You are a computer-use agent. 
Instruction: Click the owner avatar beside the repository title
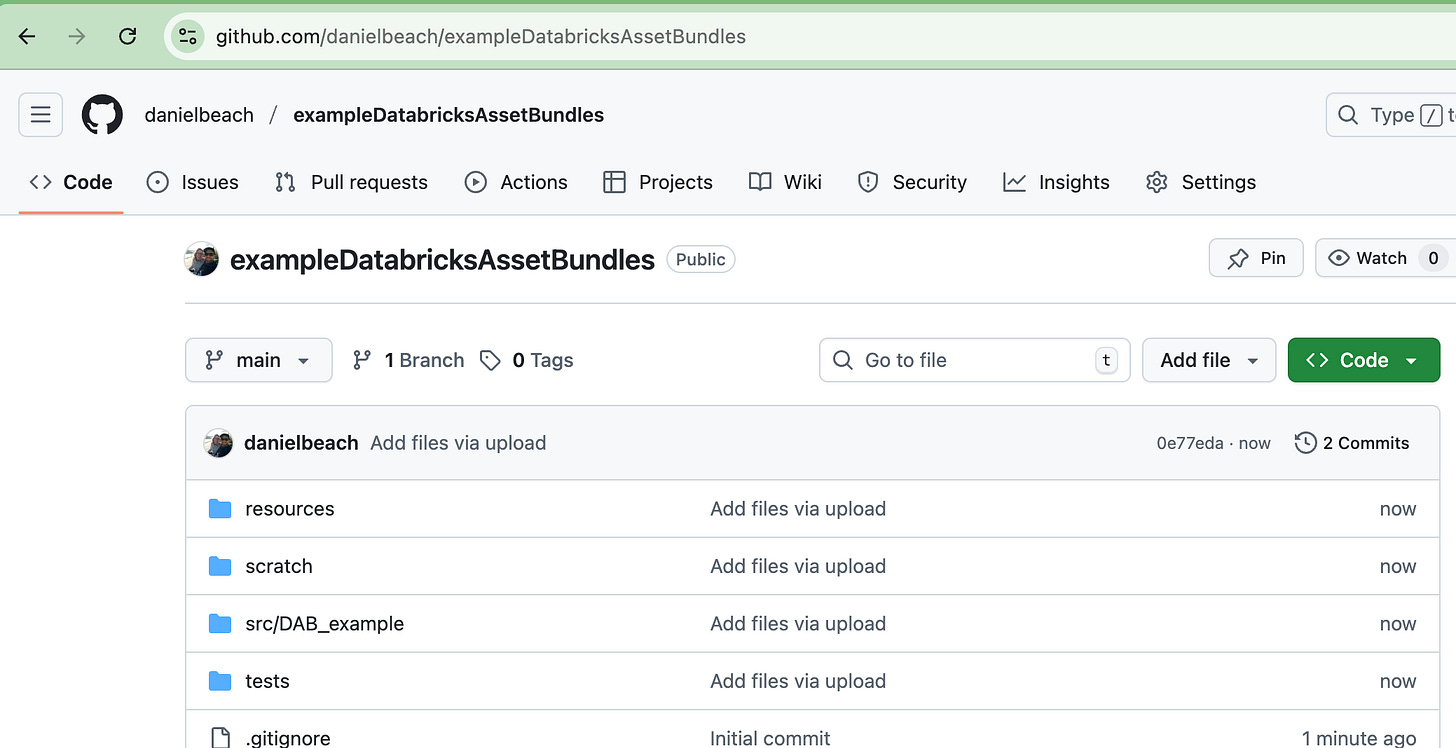pos(202,259)
